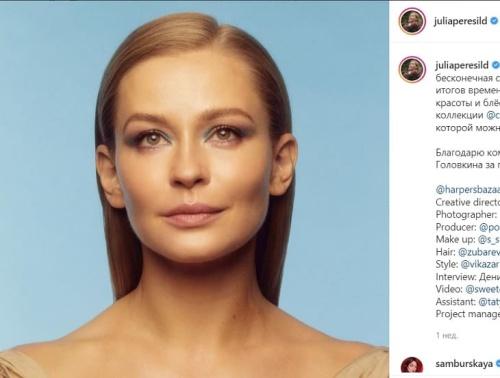
Task: Open the Video mention starting @sweet
Action: [x=482, y=289]
